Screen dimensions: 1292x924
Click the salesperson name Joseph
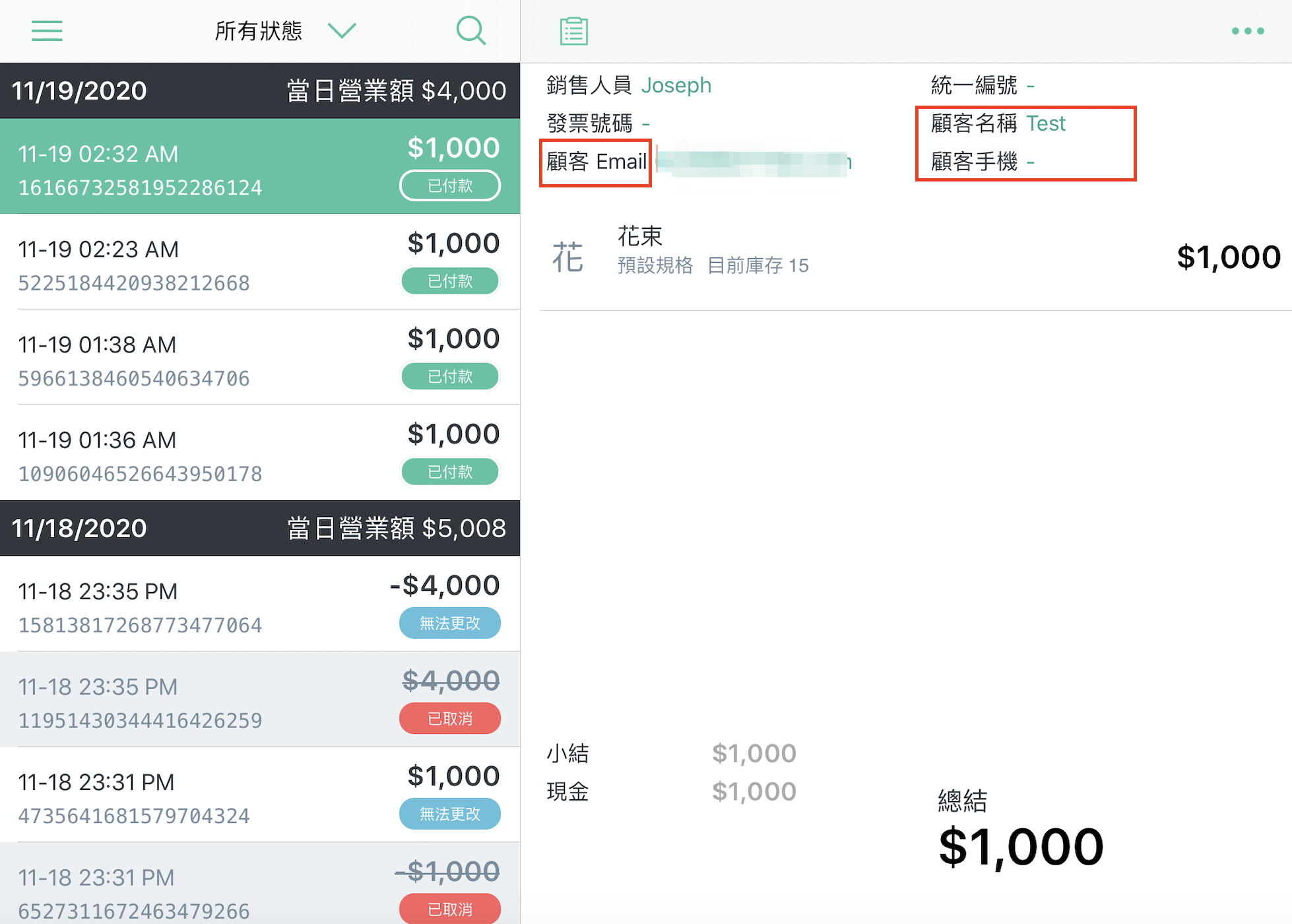click(x=676, y=85)
